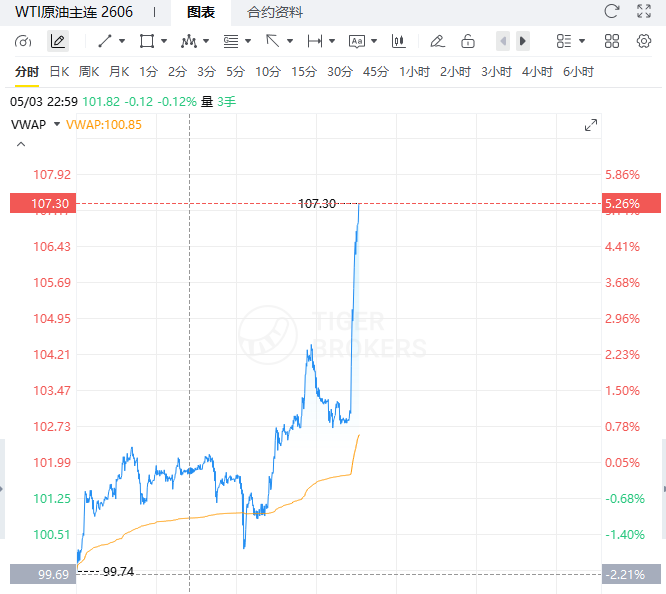Screen dimensions: 666x594
Task: Toggle the drawing pencil tool button
Action: point(58,41)
